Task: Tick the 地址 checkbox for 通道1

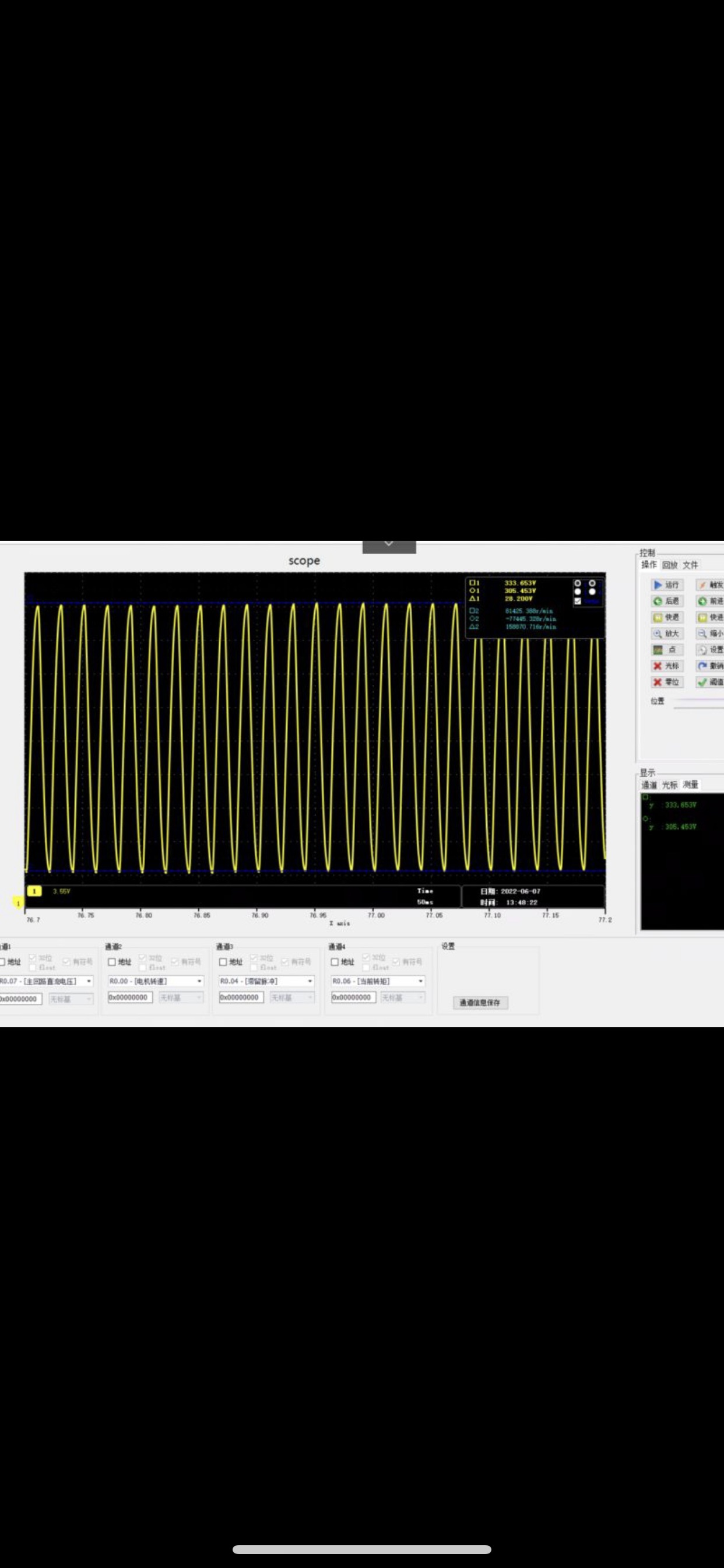Action: [x=2, y=963]
